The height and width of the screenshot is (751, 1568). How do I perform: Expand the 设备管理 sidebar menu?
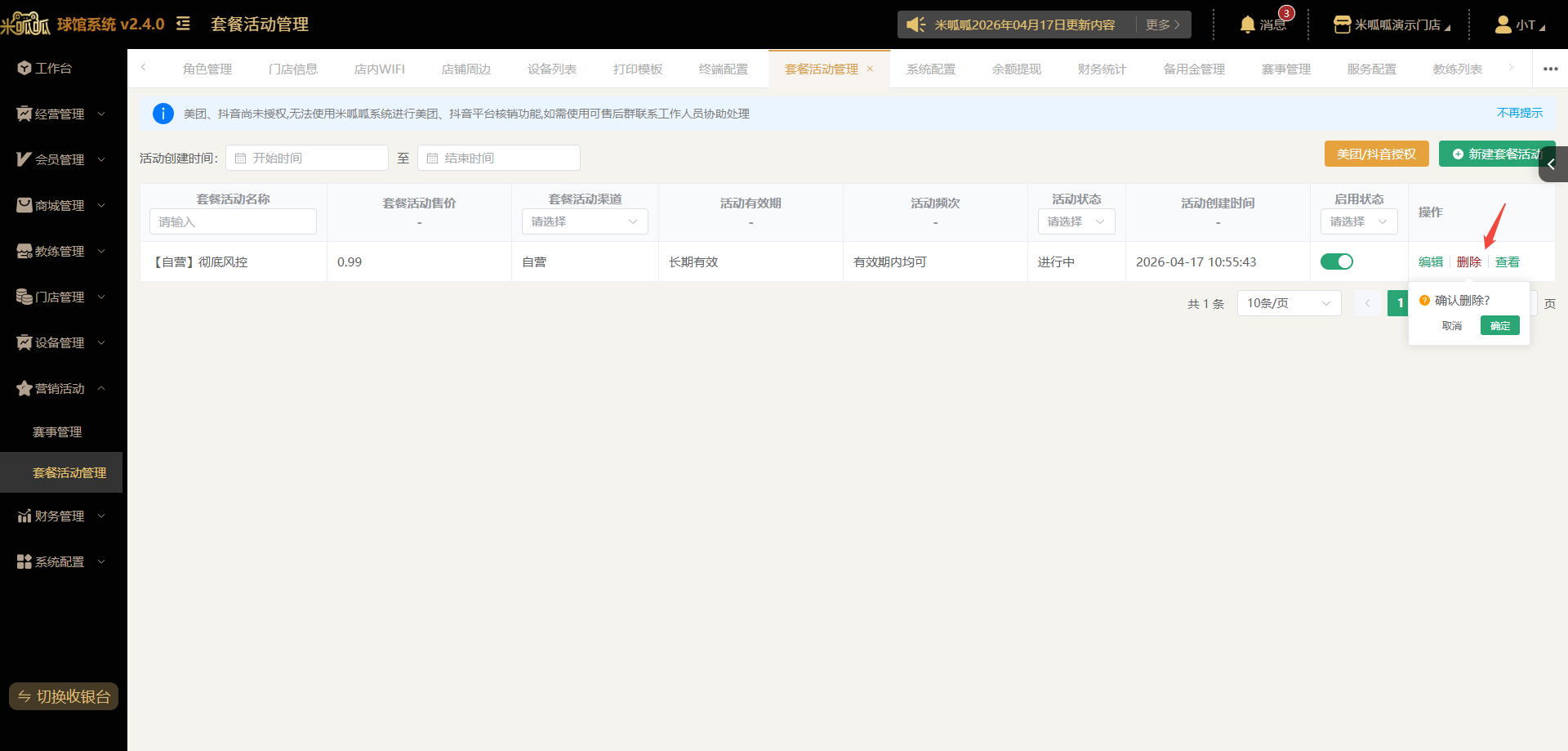[x=61, y=342]
